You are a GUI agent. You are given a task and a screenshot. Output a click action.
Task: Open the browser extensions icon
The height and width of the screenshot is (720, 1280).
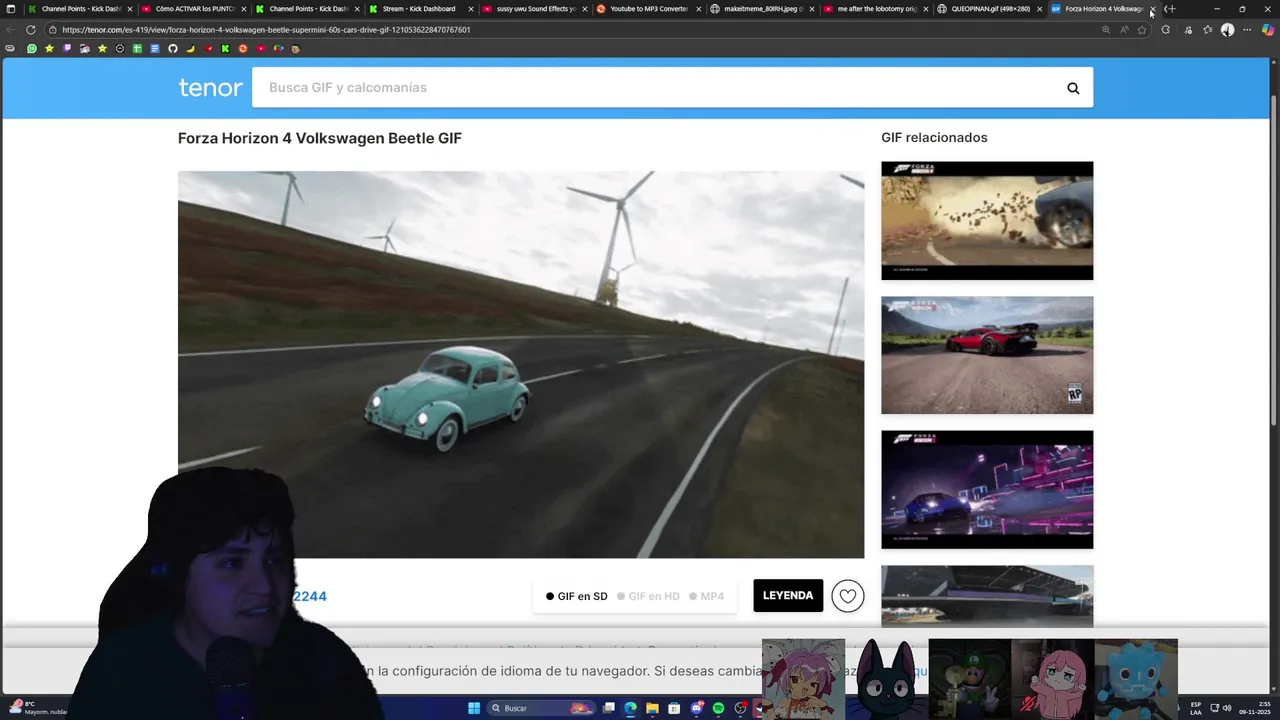(1166, 30)
